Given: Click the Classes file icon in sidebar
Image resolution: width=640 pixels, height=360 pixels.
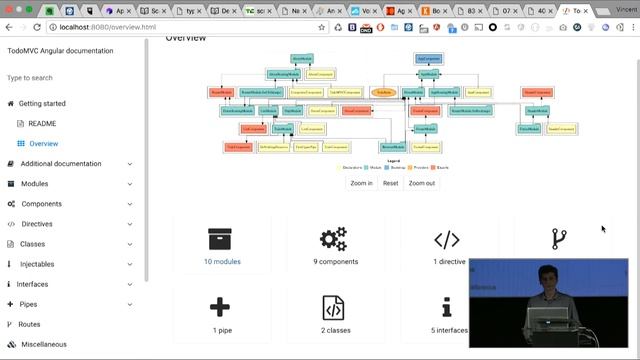Looking at the screenshot, I should tap(11, 244).
